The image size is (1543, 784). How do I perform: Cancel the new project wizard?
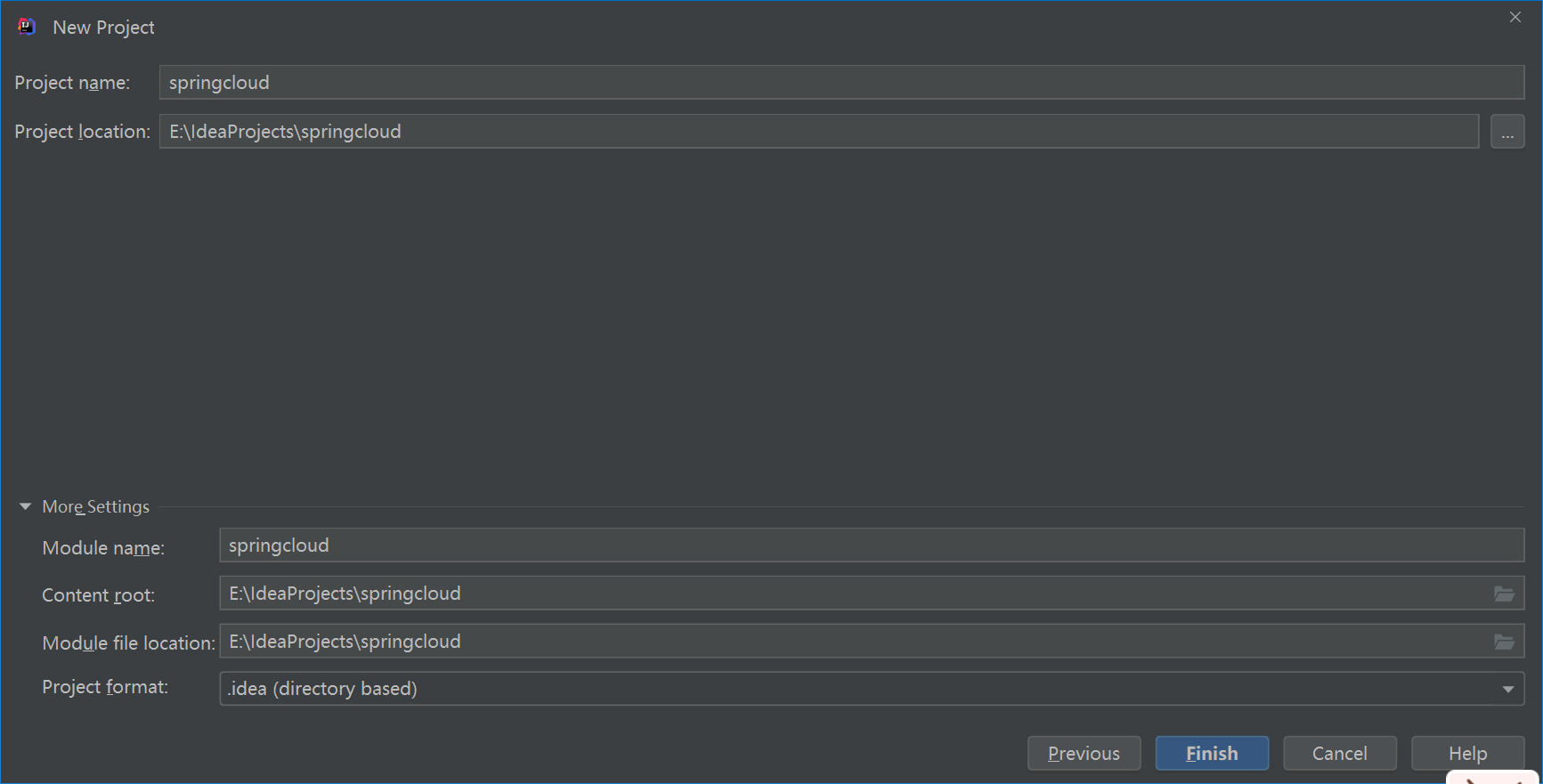point(1339,754)
